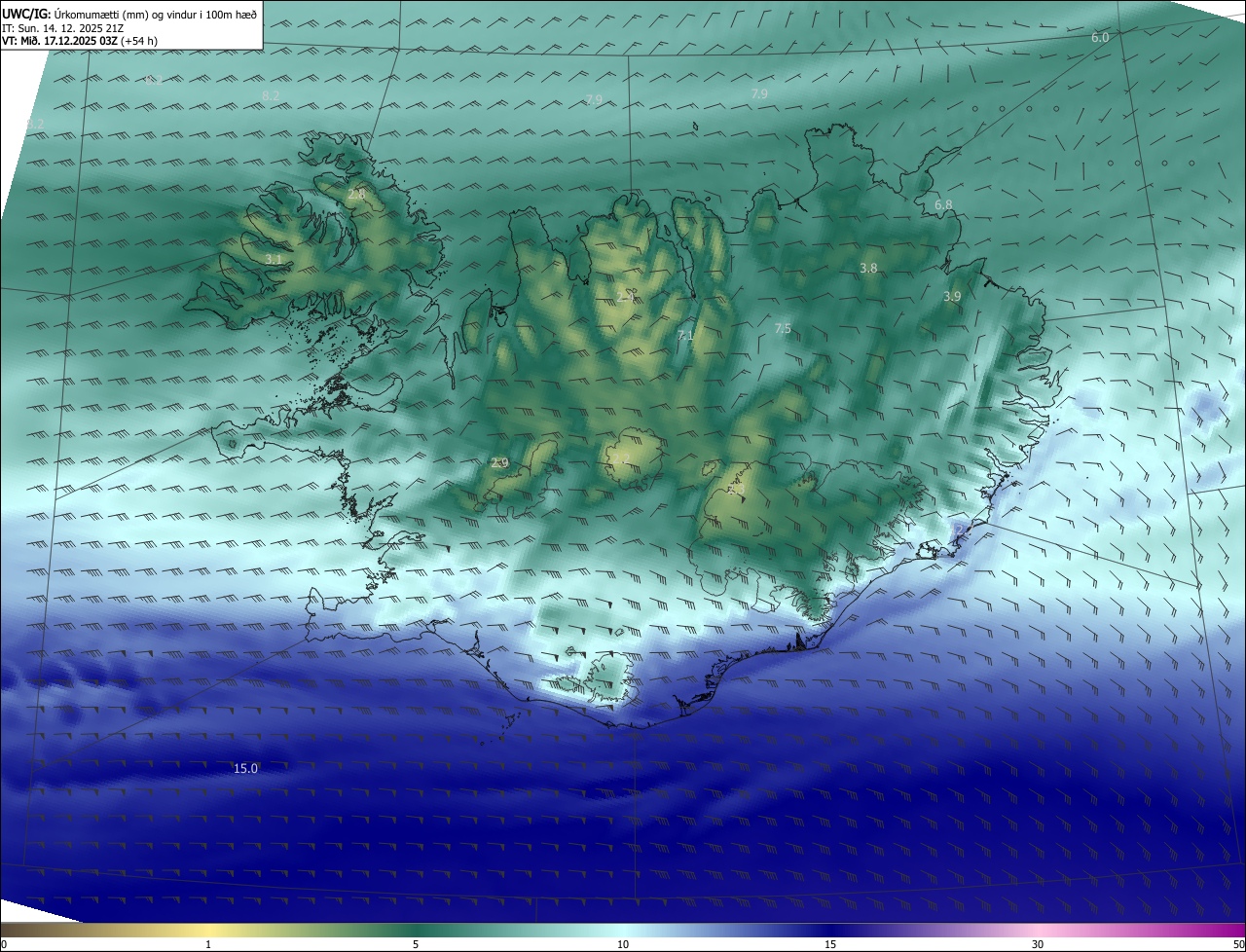Click the 2.9 value in west-central Iceland

point(498,462)
